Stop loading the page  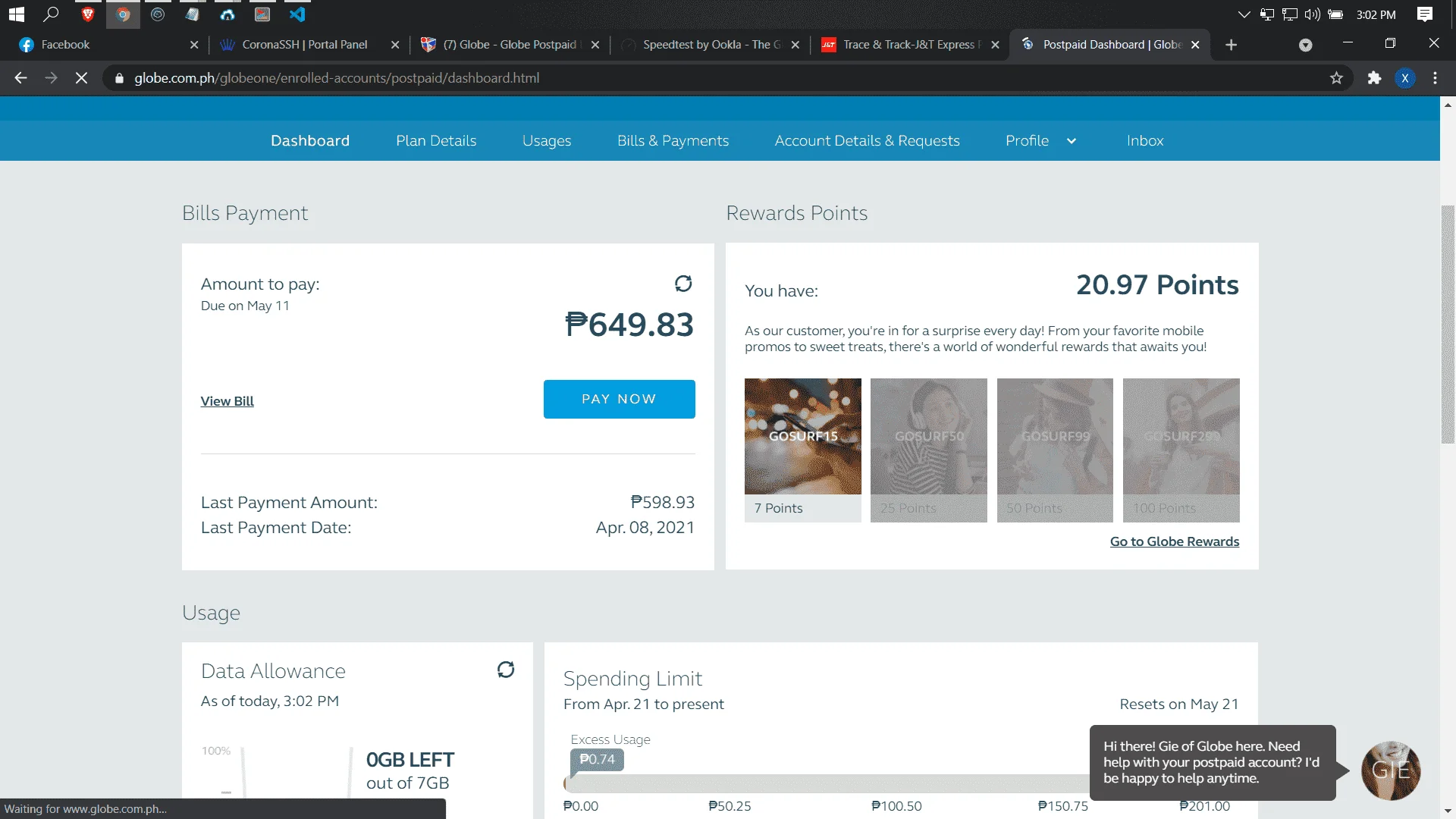(81, 78)
